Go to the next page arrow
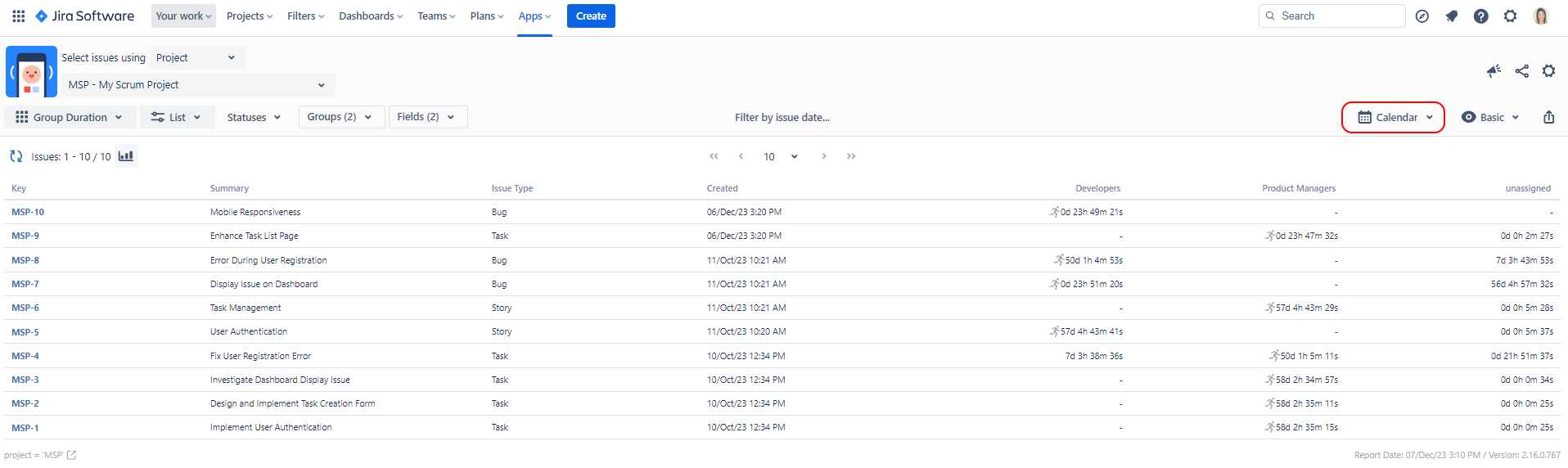 point(823,156)
